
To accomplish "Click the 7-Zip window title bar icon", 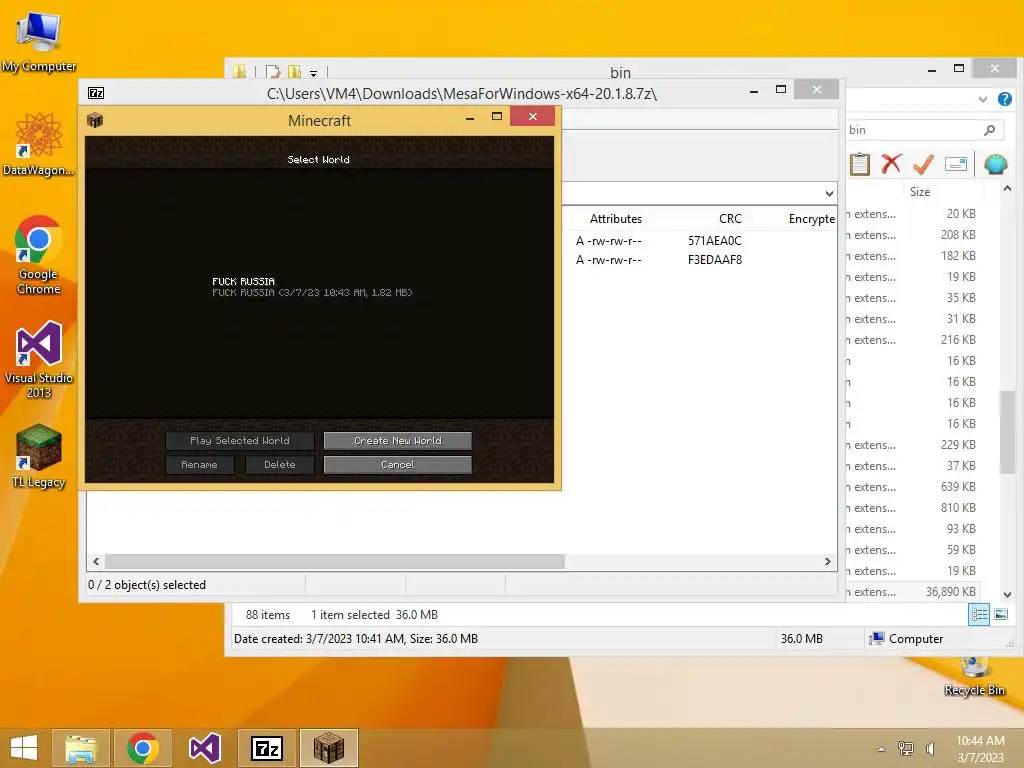I will pyautogui.click(x=96, y=93).
